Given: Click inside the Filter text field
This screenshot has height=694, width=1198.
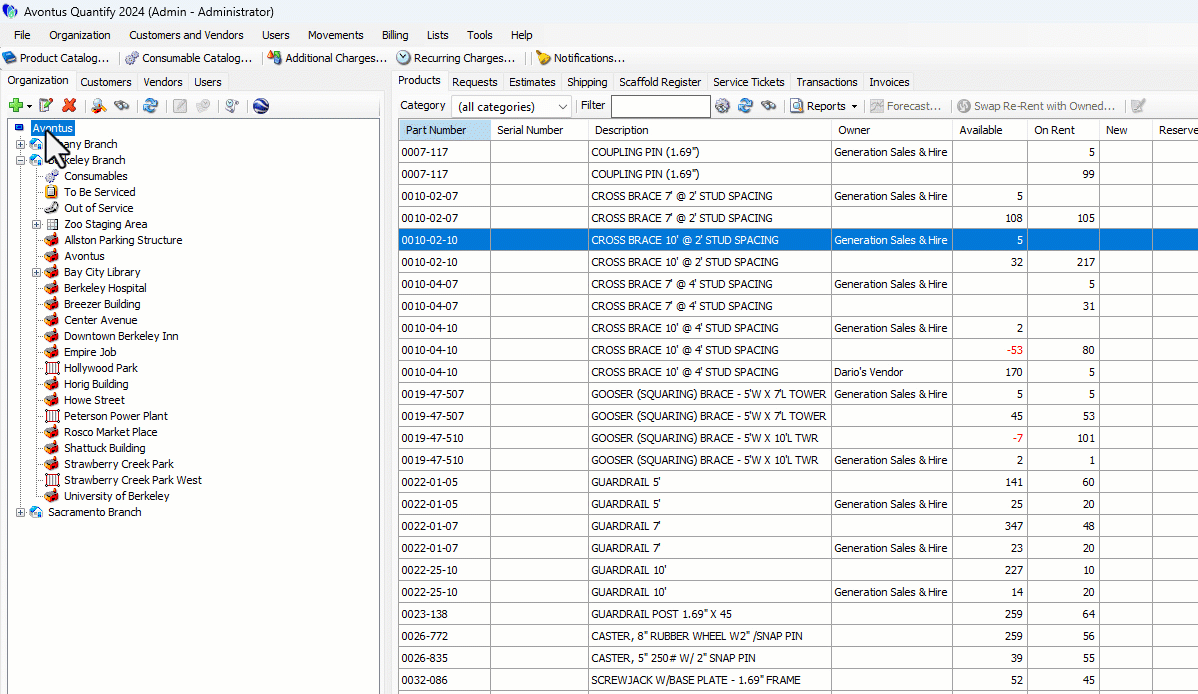Looking at the screenshot, I should [660, 106].
